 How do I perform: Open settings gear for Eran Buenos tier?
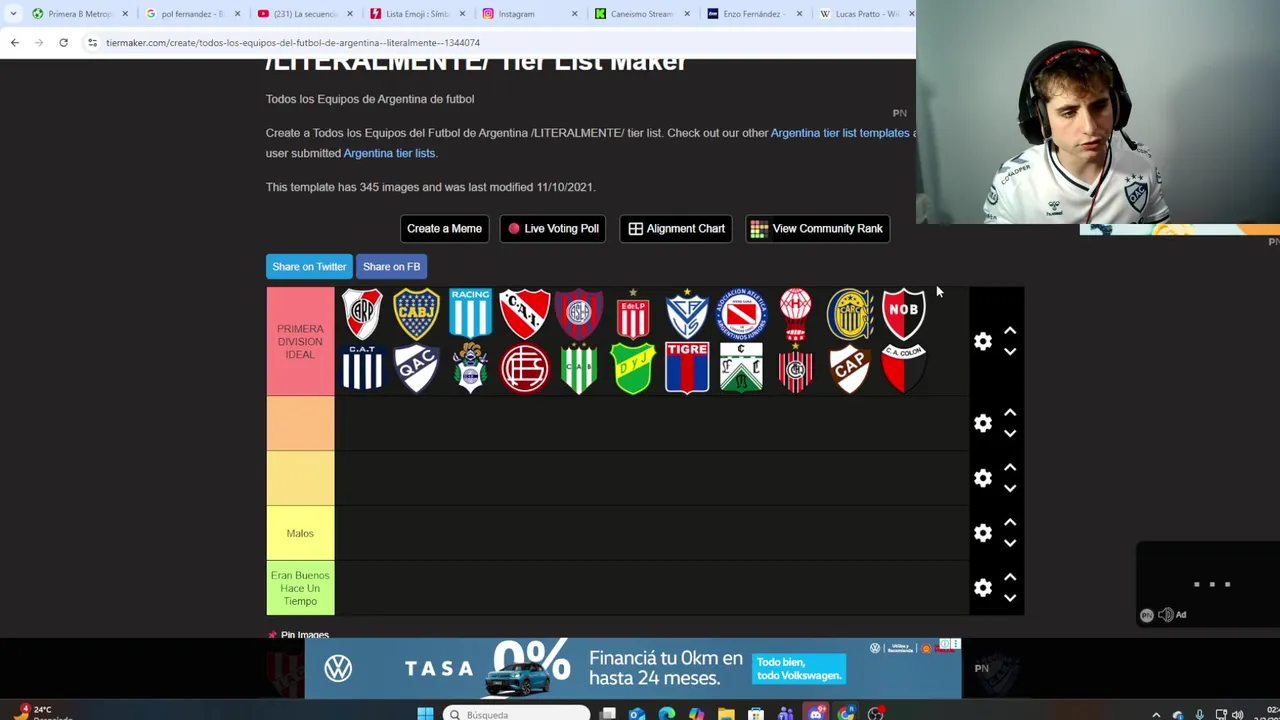pyautogui.click(x=983, y=588)
